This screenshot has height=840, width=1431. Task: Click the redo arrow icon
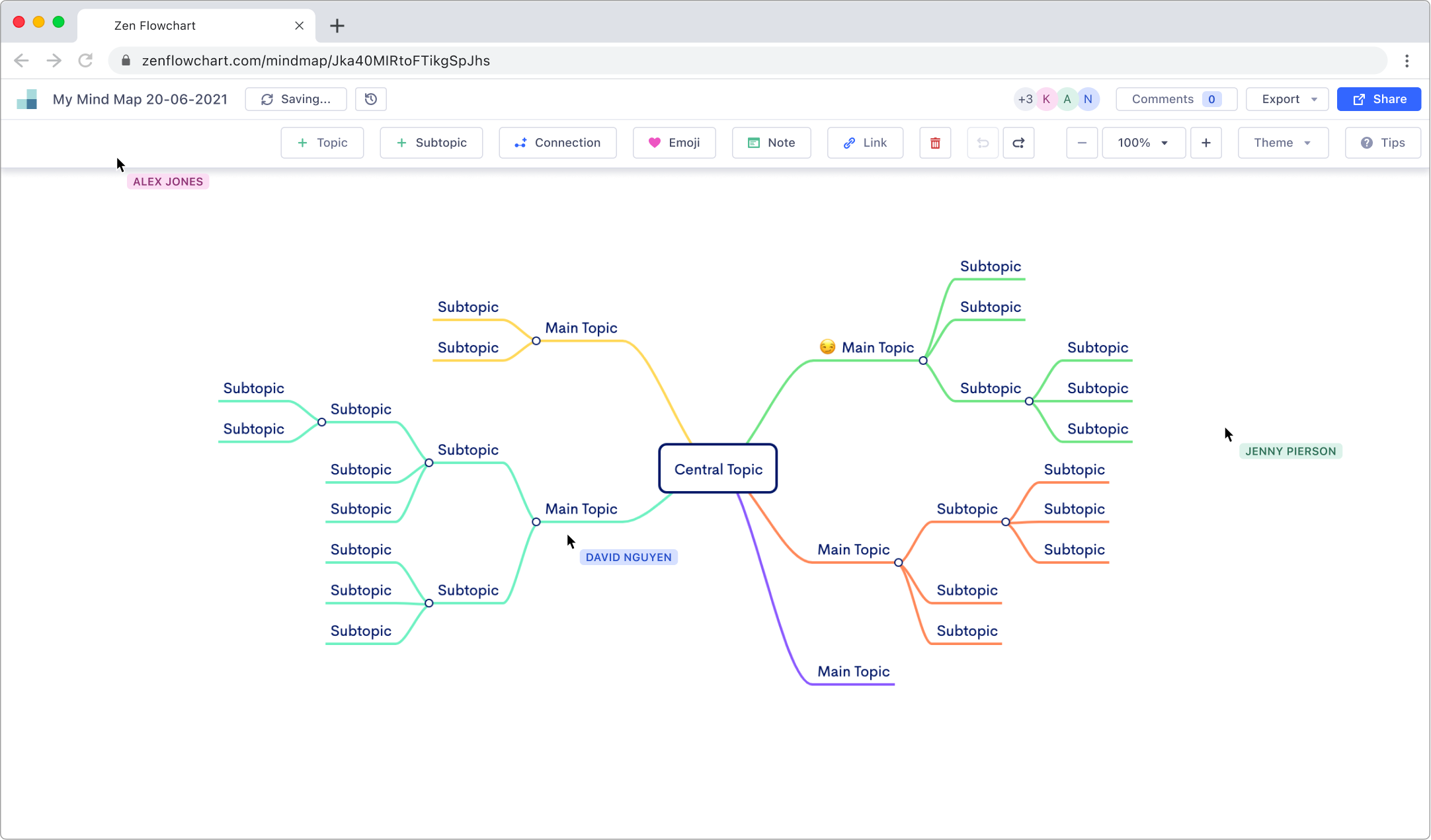[x=1018, y=143]
